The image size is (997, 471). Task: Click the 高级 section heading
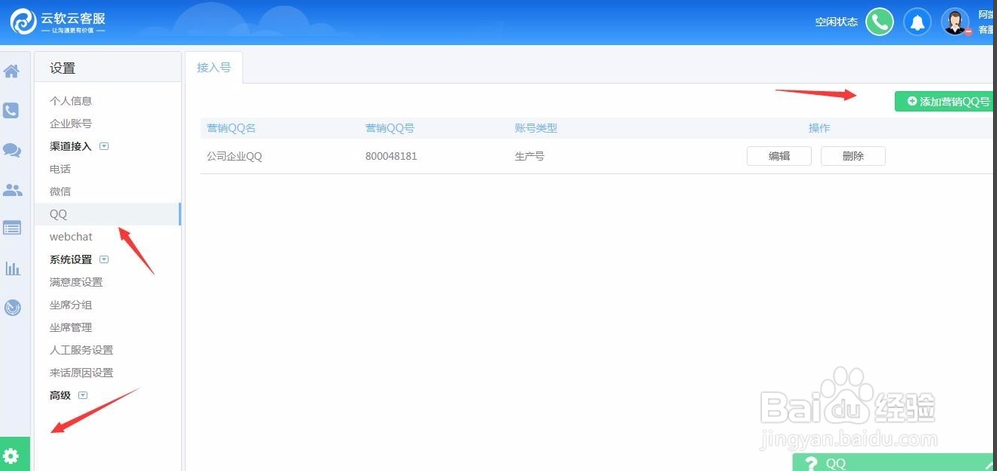click(60, 395)
